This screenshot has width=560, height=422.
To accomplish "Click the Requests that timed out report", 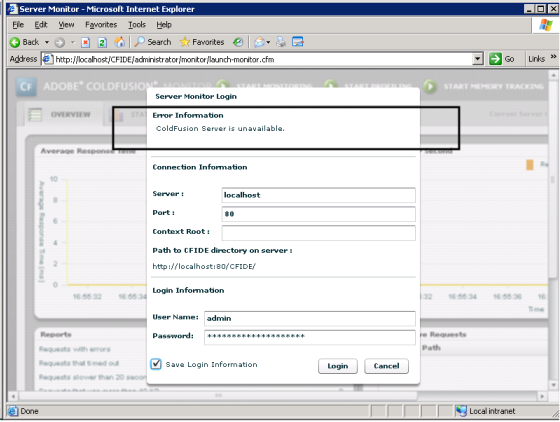I will [79, 363].
